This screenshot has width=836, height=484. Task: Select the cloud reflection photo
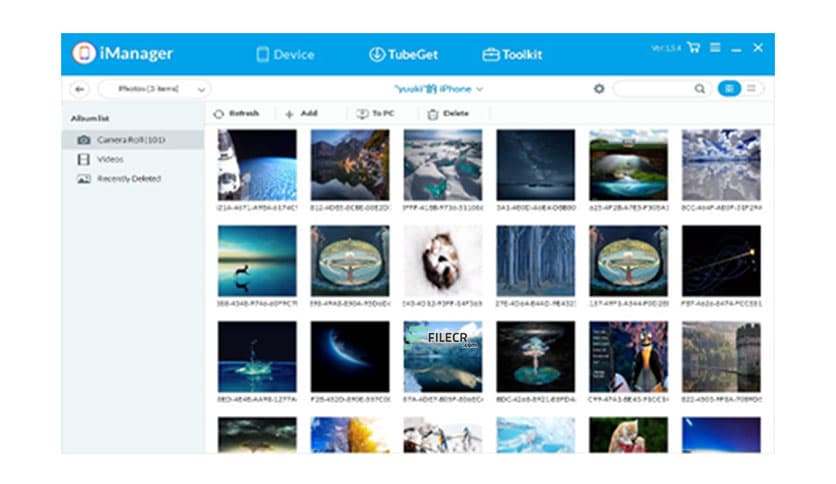click(721, 165)
